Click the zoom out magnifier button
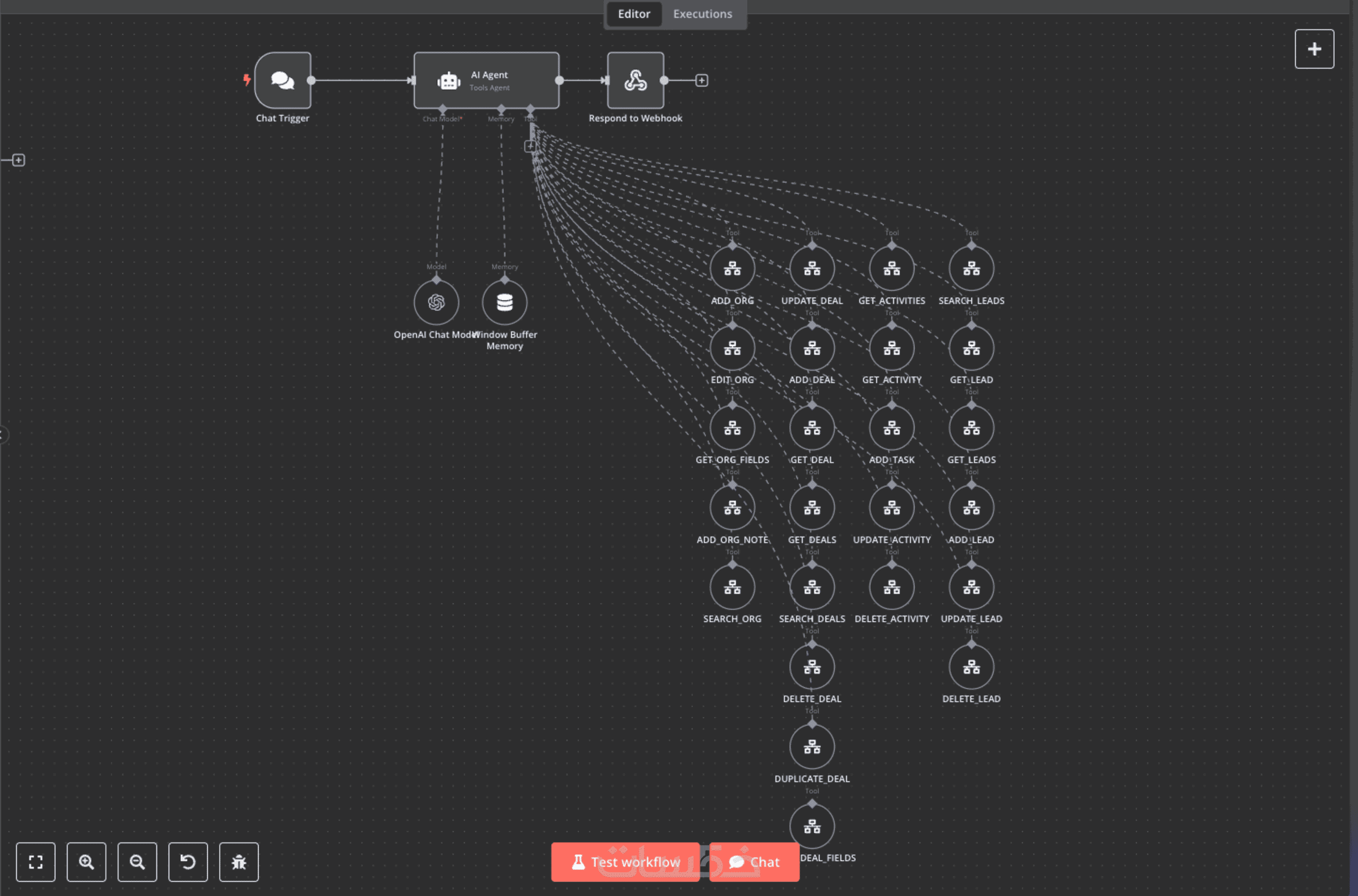This screenshot has height=896, width=1358. pos(137,862)
